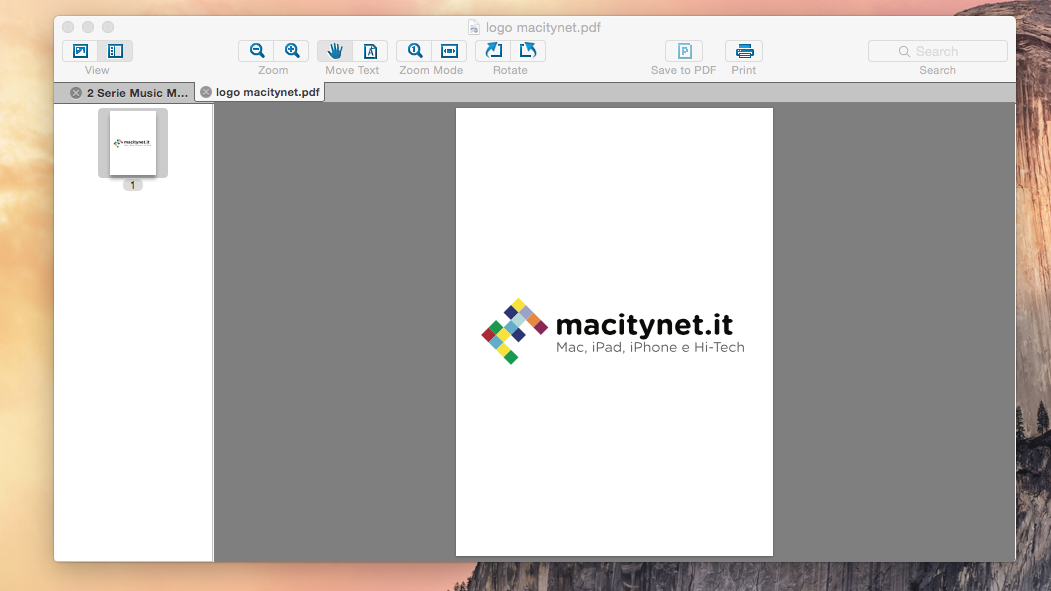The height and width of the screenshot is (591, 1051).
Task: Select the hand Move tool
Action: pyautogui.click(x=335, y=51)
